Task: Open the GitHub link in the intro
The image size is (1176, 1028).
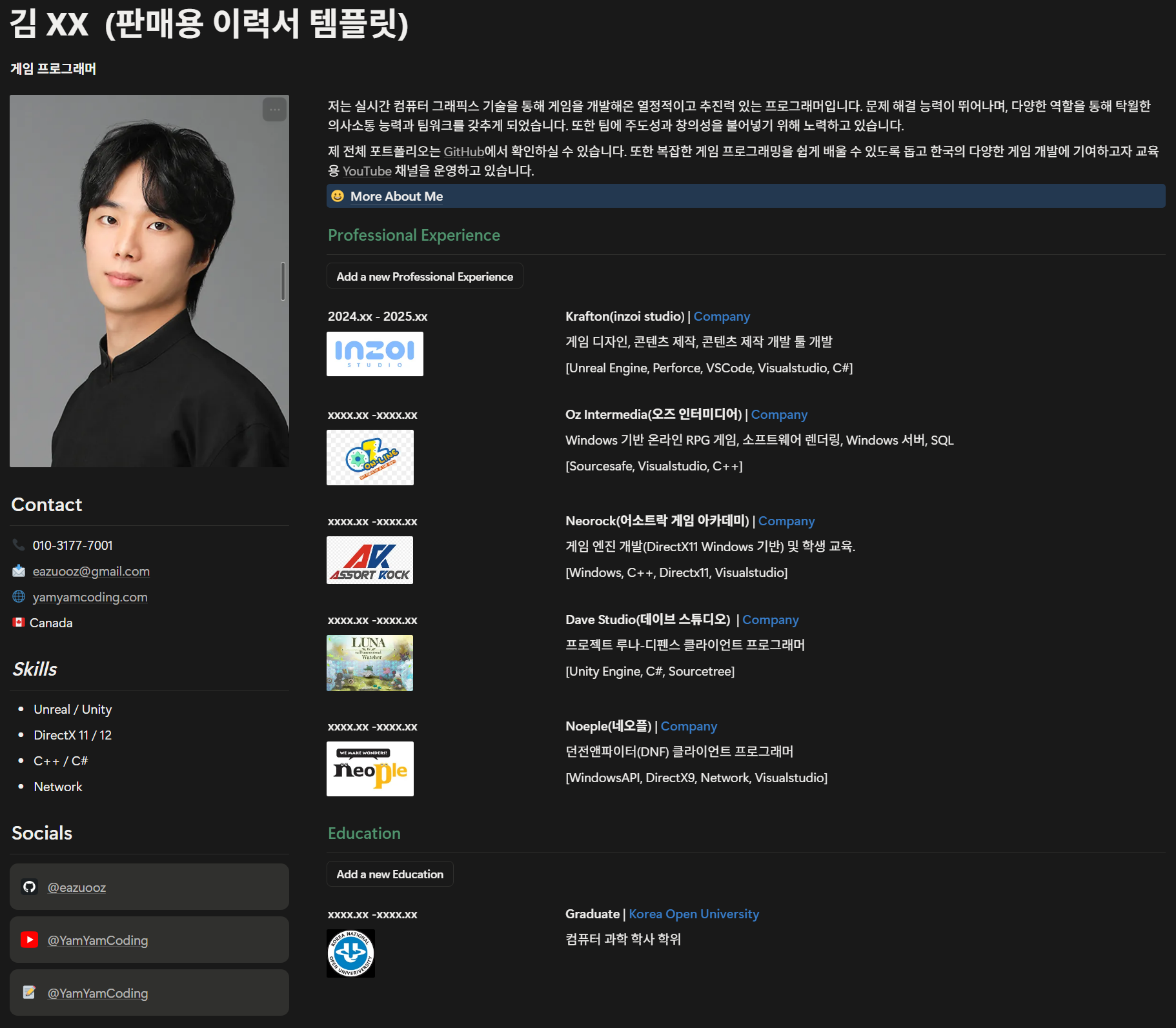Action: click(x=464, y=152)
